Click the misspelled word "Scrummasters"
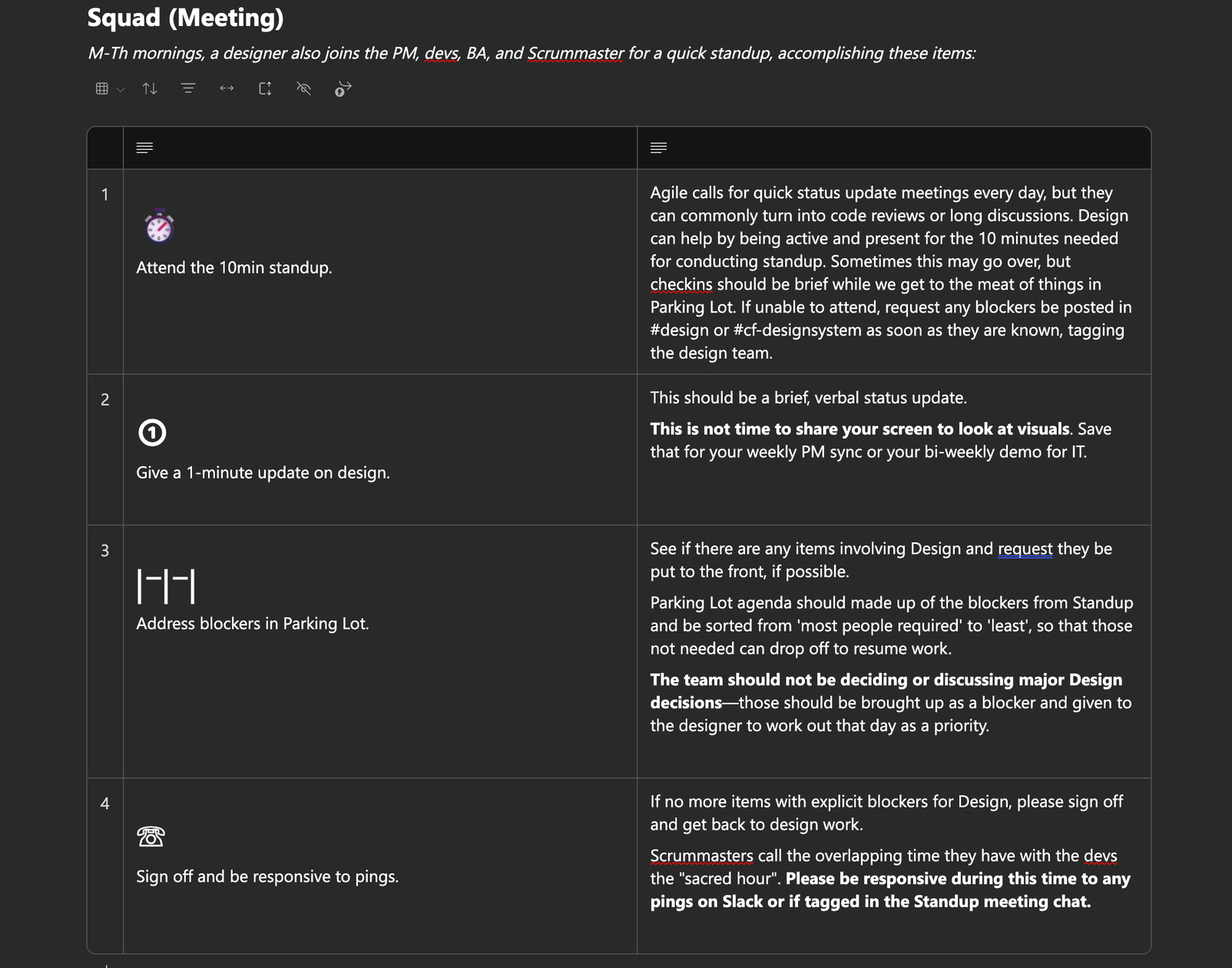 pyautogui.click(x=701, y=856)
